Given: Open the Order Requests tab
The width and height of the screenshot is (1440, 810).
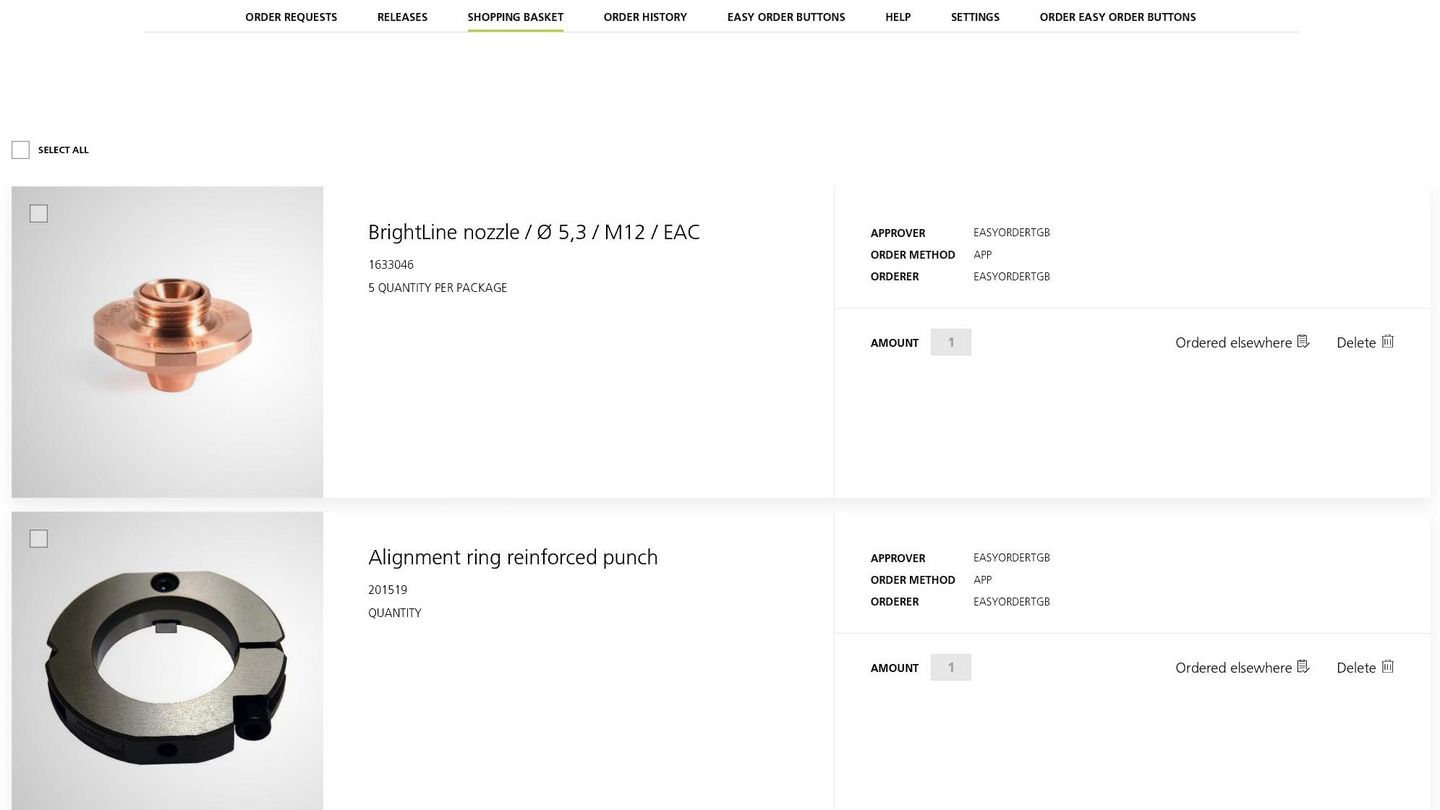Looking at the screenshot, I should 291,17.
